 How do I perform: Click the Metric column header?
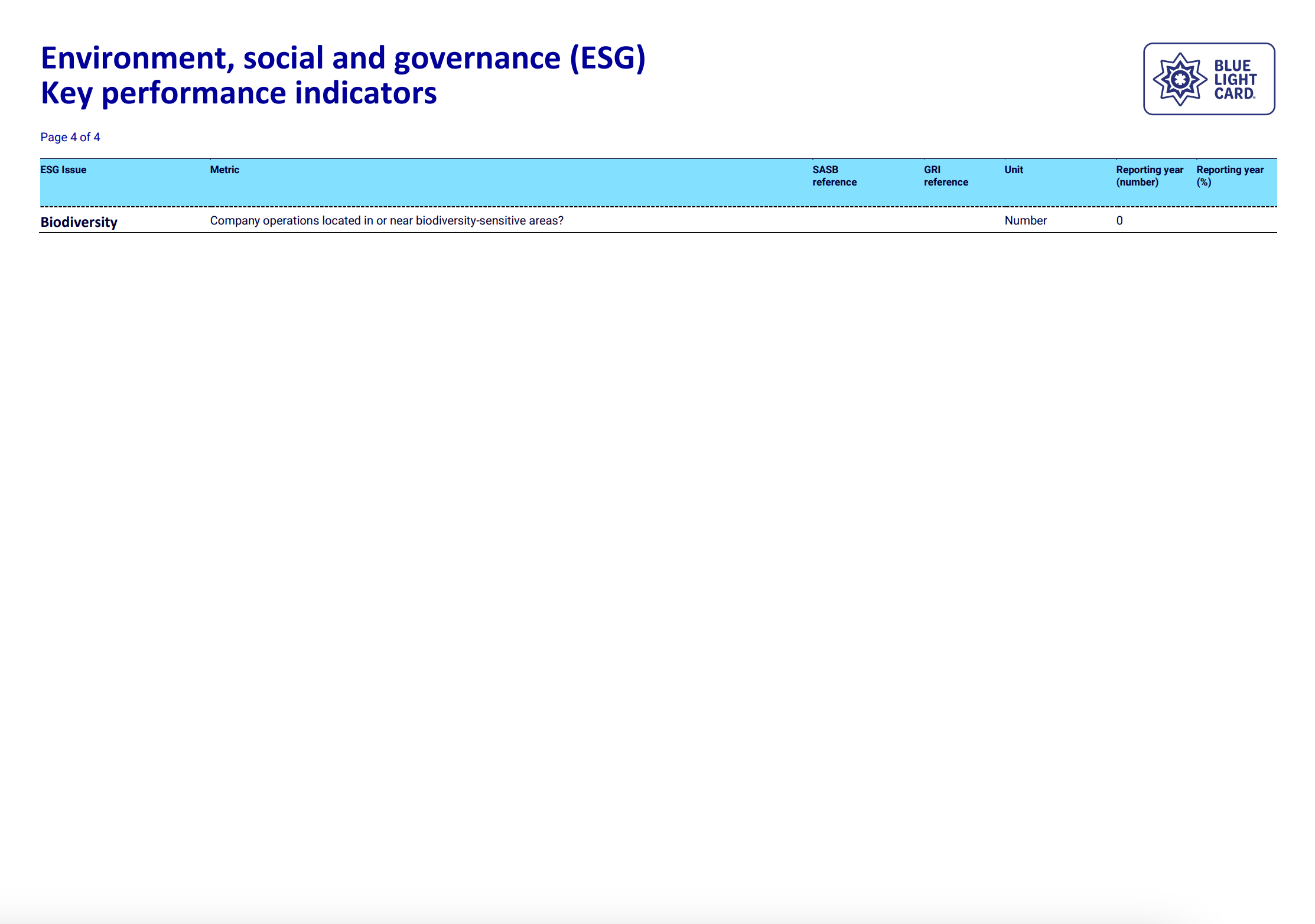point(224,170)
